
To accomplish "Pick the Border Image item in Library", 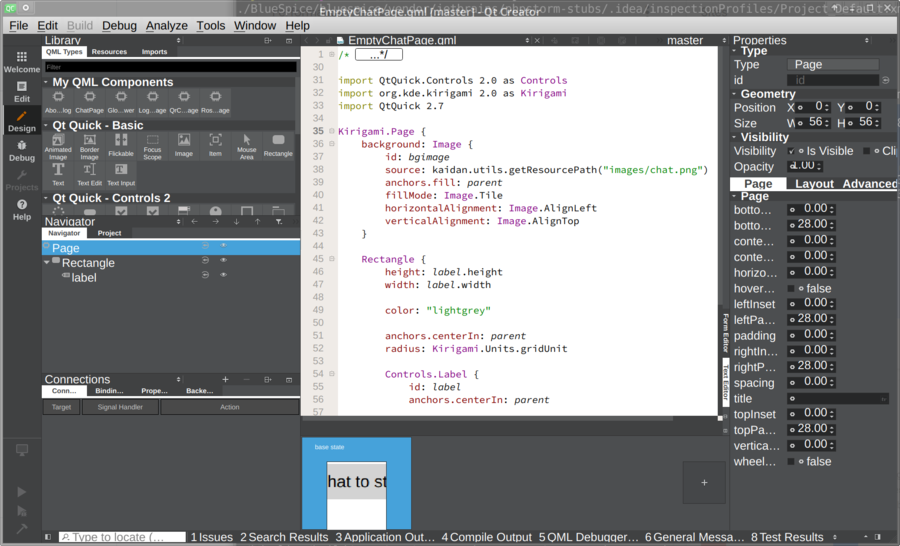I will coord(90,147).
